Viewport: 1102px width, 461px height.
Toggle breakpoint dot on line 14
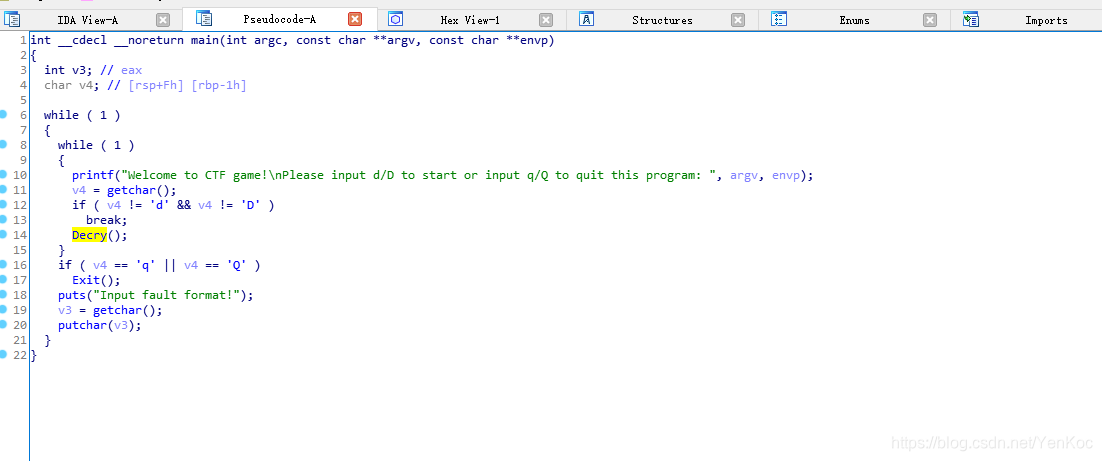click(x=4, y=234)
